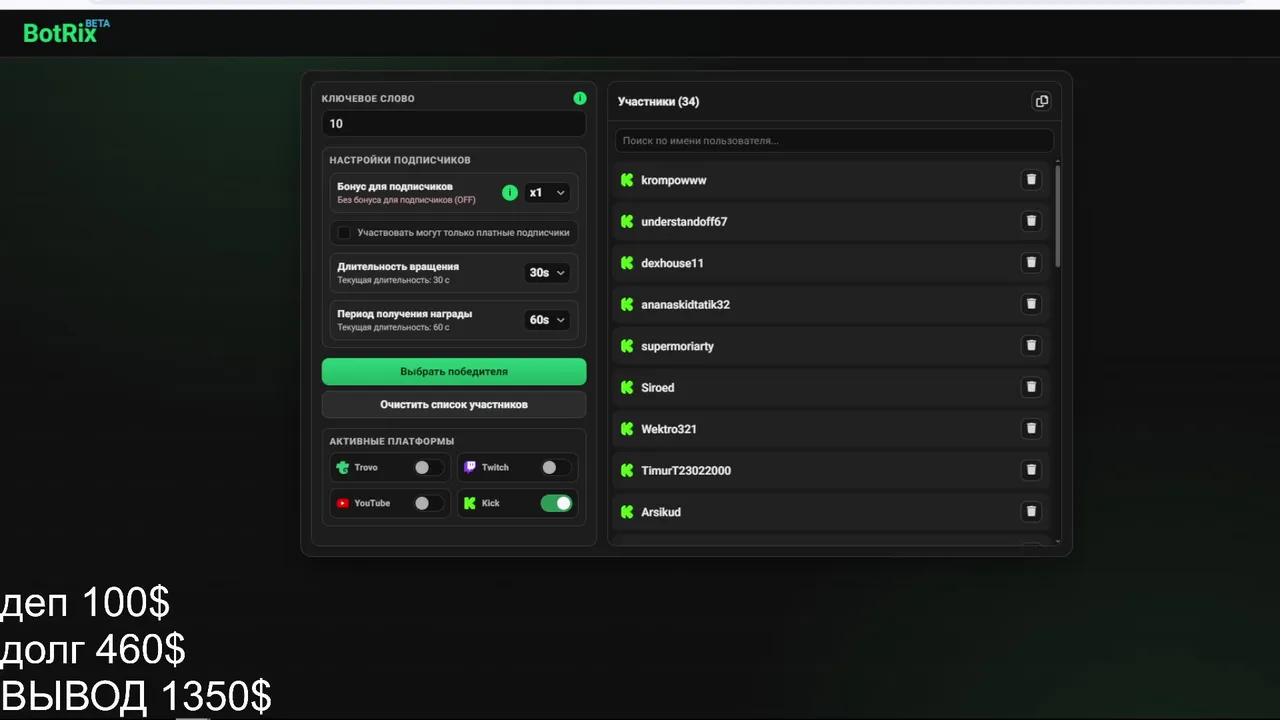Check paid subscribers only checkbox

point(344,232)
